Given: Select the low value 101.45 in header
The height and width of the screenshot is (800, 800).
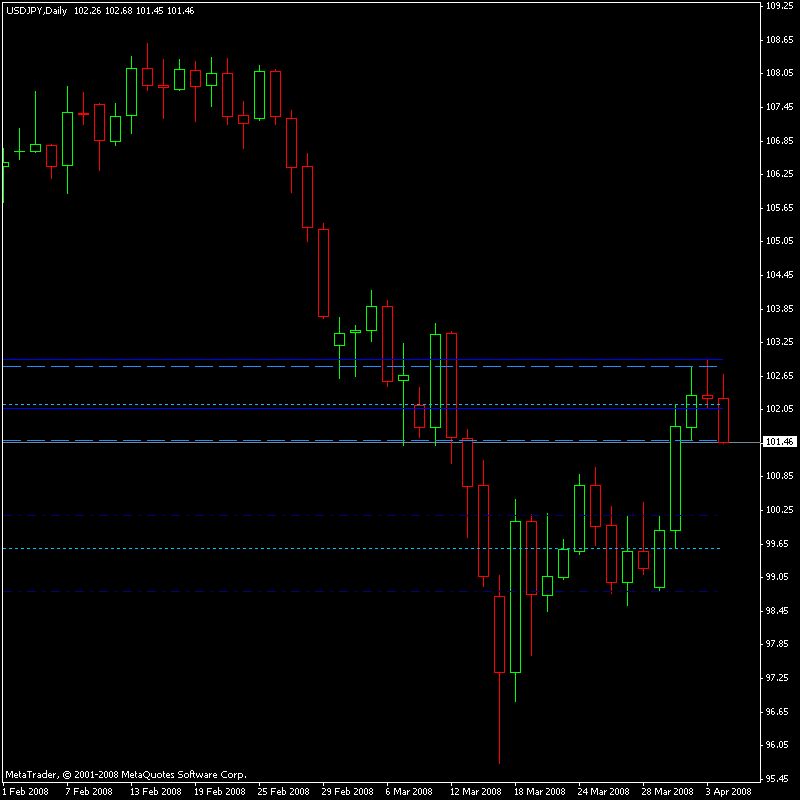Looking at the screenshot, I should [x=149, y=11].
